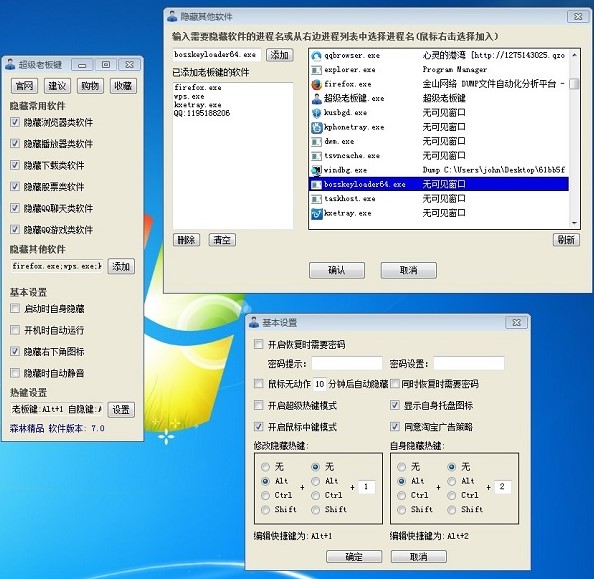Click the 基本设置 dialog title icon

pyautogui.click(x=254, y=322)
